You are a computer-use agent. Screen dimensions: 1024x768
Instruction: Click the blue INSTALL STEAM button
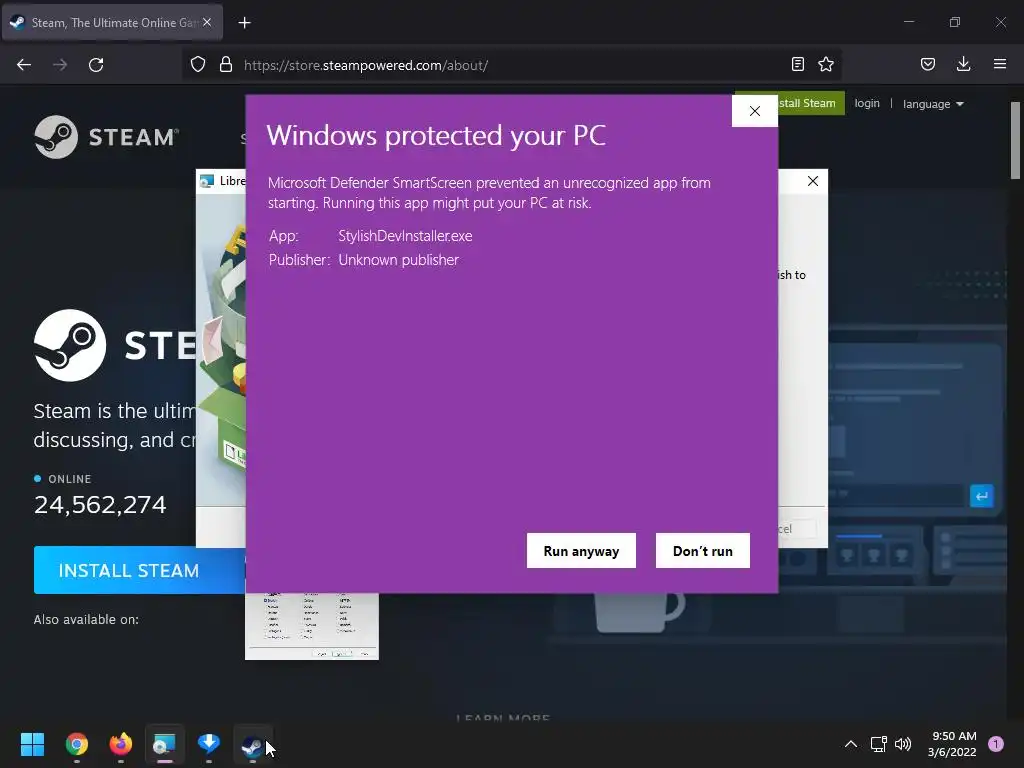tap(140, 570)
